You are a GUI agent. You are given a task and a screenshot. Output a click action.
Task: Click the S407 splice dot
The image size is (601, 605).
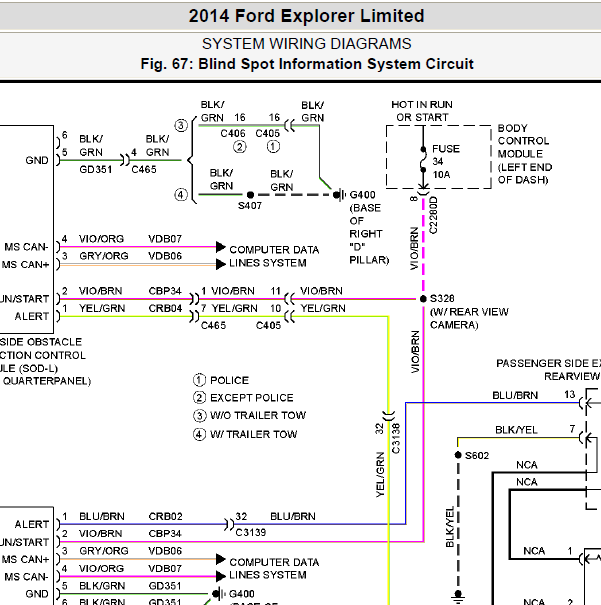250,195
